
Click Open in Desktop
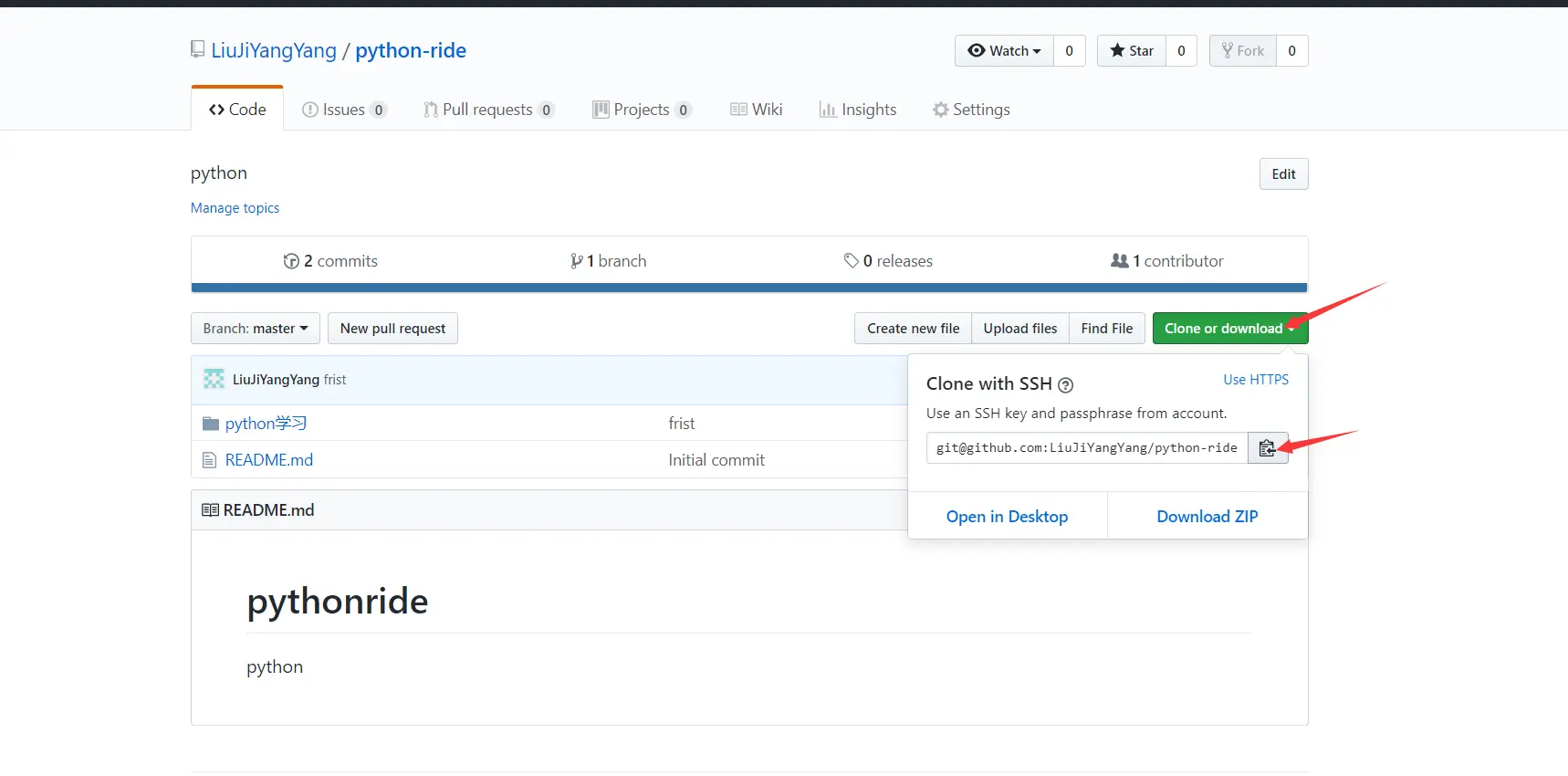(x=1007, y=517)
